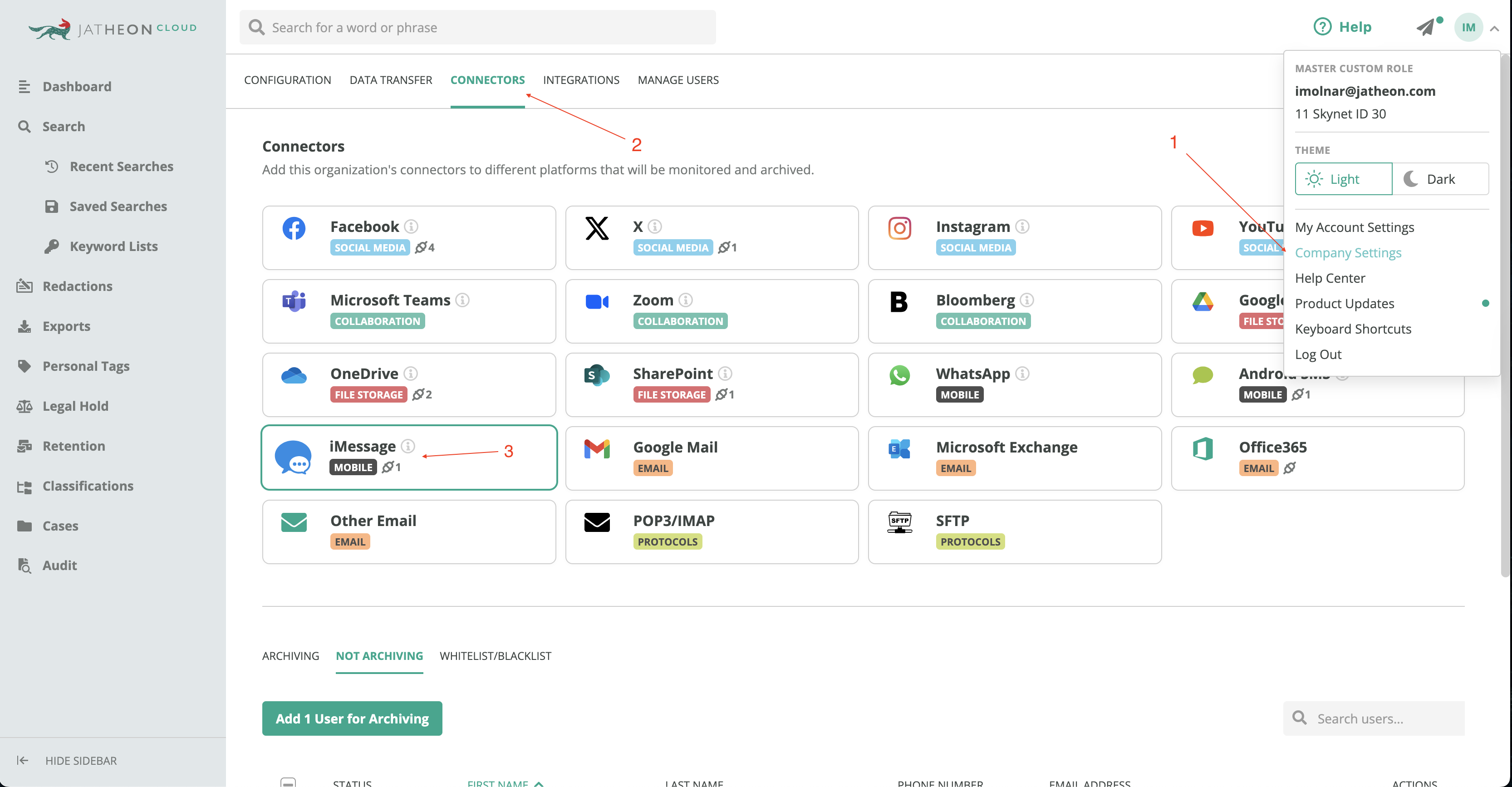Viewport: 1512px width, 787px height.
Task: Click the SharePoint logo
Action: click(597, 375)
